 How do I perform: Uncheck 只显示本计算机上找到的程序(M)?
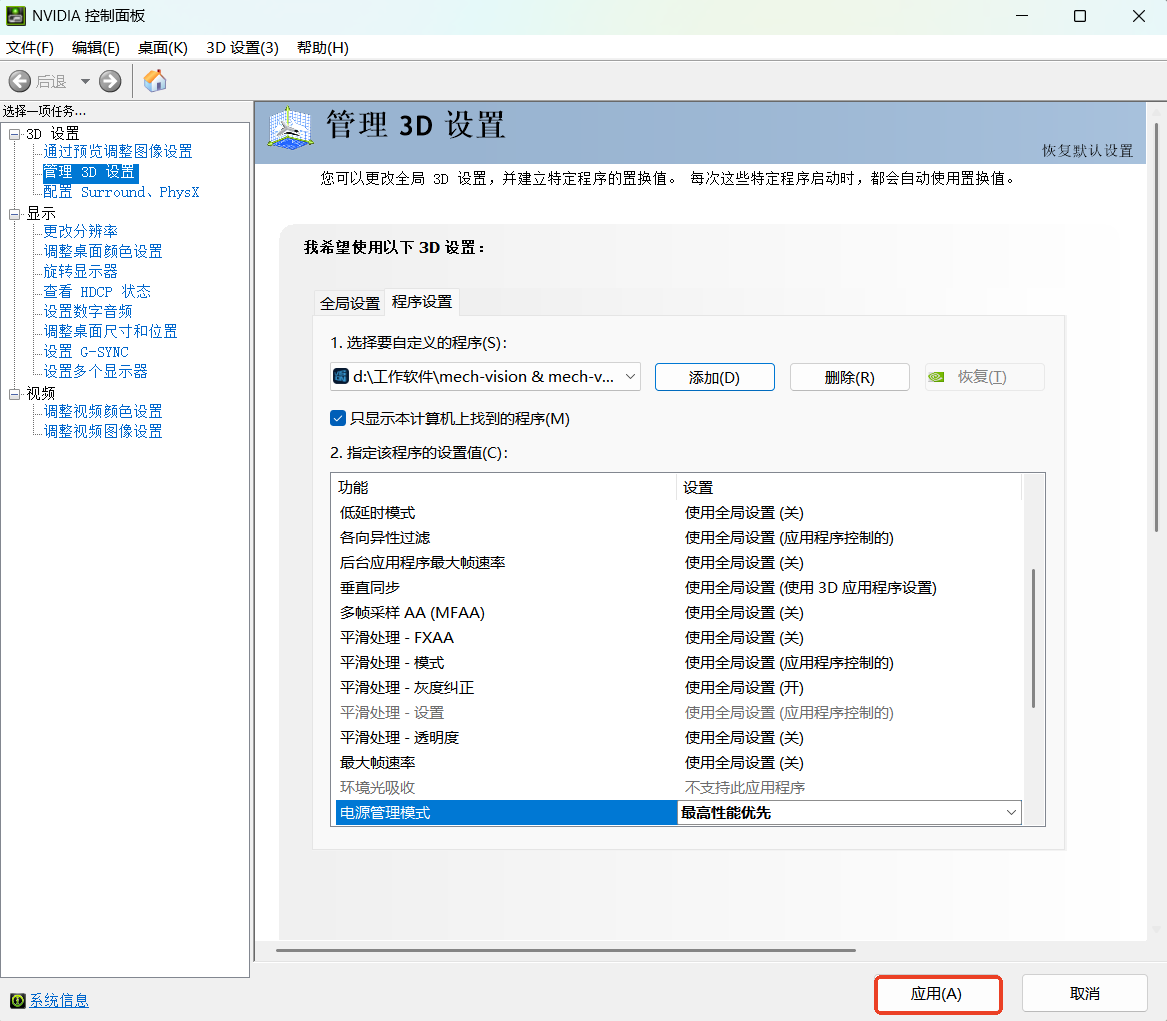tap(339, 419)
